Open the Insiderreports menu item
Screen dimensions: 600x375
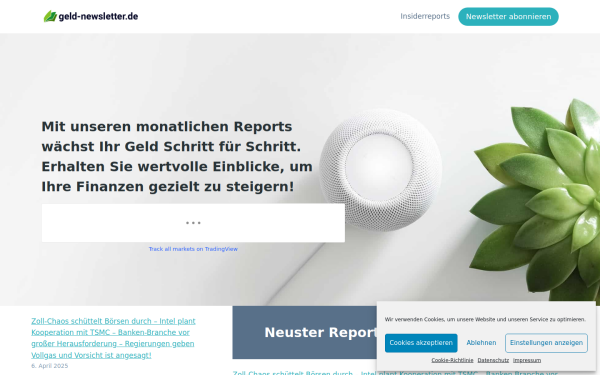point(425,16)
